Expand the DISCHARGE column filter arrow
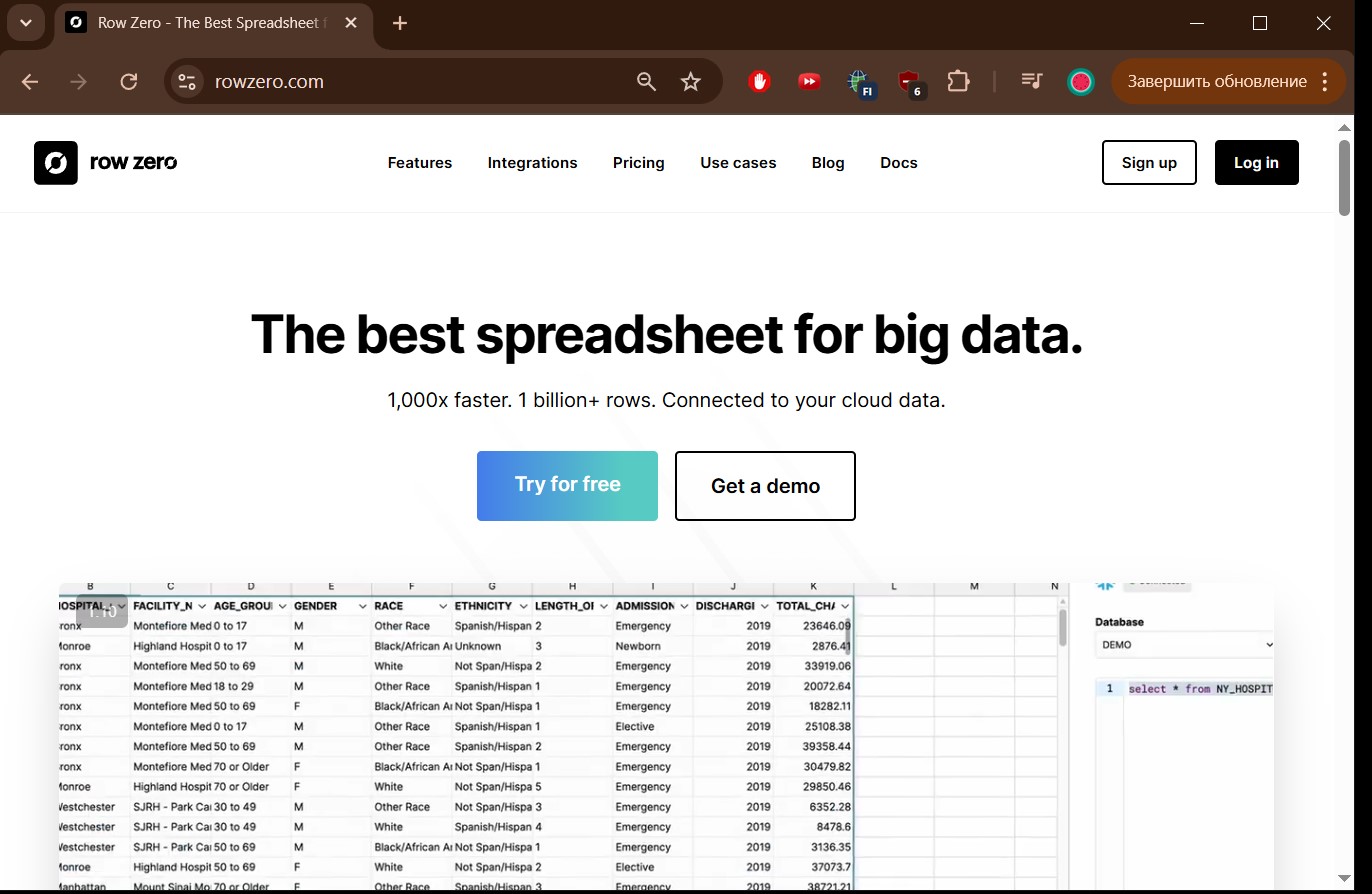The height and width of the screenshot is (894, 1372). click(765, 606)
